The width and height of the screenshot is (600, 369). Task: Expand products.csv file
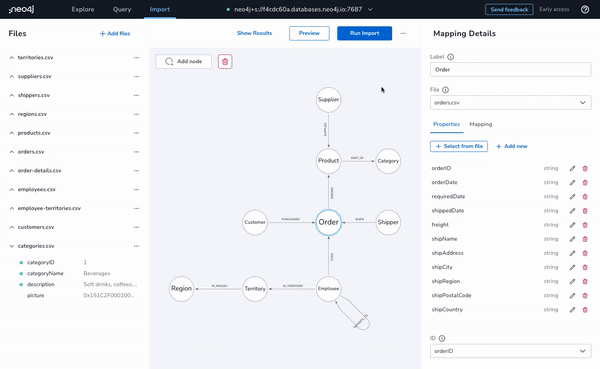[x=11, y=133]
